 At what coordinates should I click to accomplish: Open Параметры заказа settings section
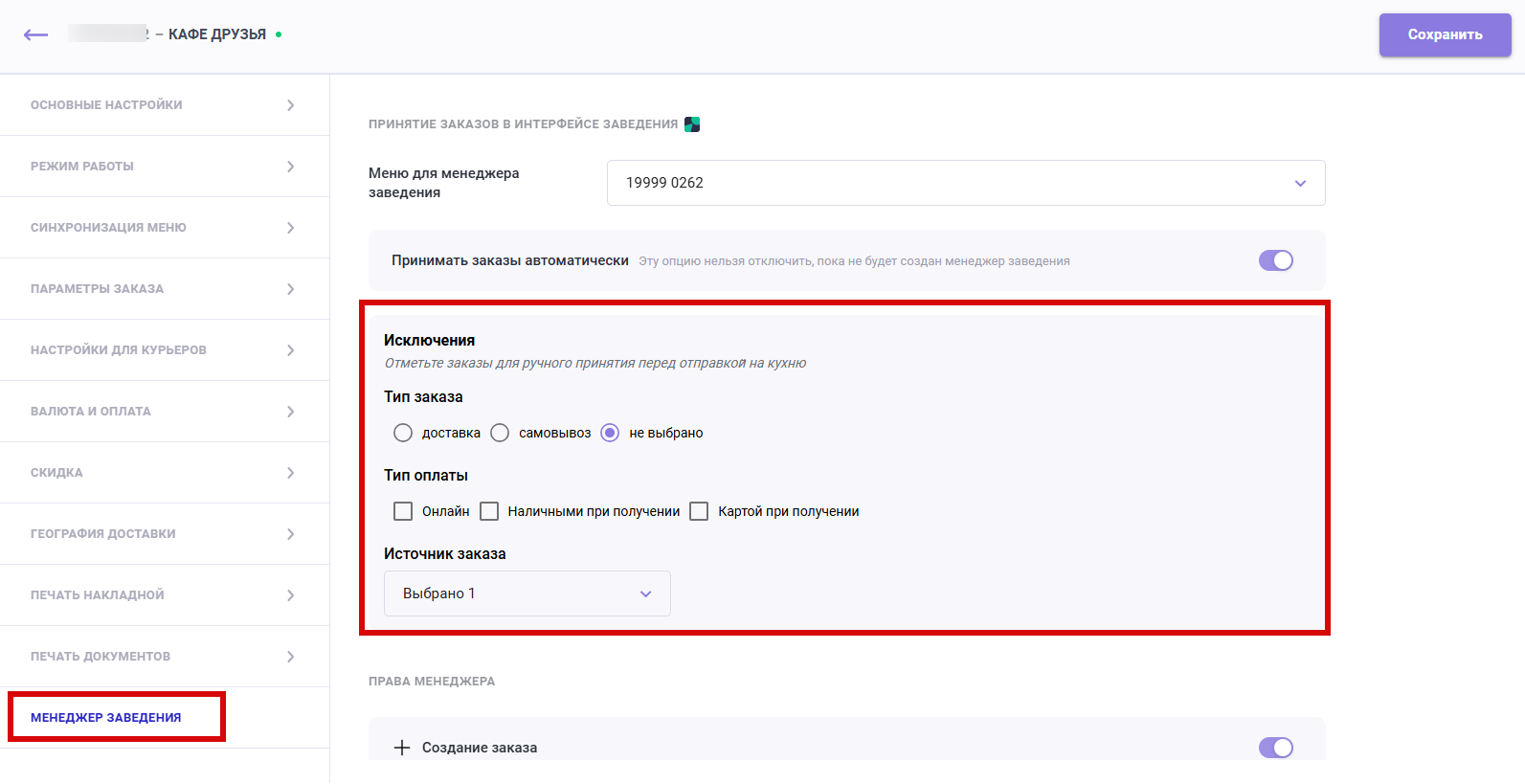pyautogui.click(x=98, y=289)
